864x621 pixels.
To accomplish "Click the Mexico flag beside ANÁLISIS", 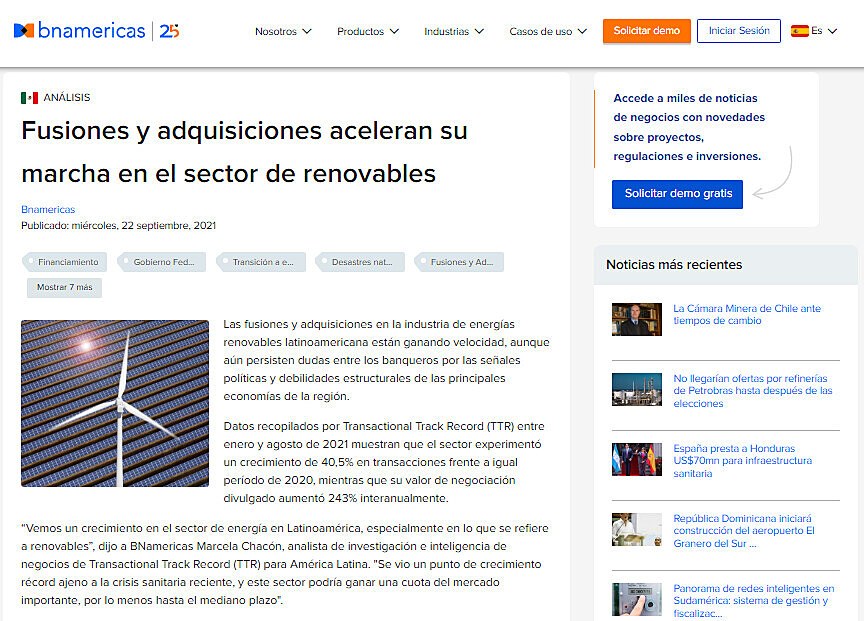I will click(29, 98).
